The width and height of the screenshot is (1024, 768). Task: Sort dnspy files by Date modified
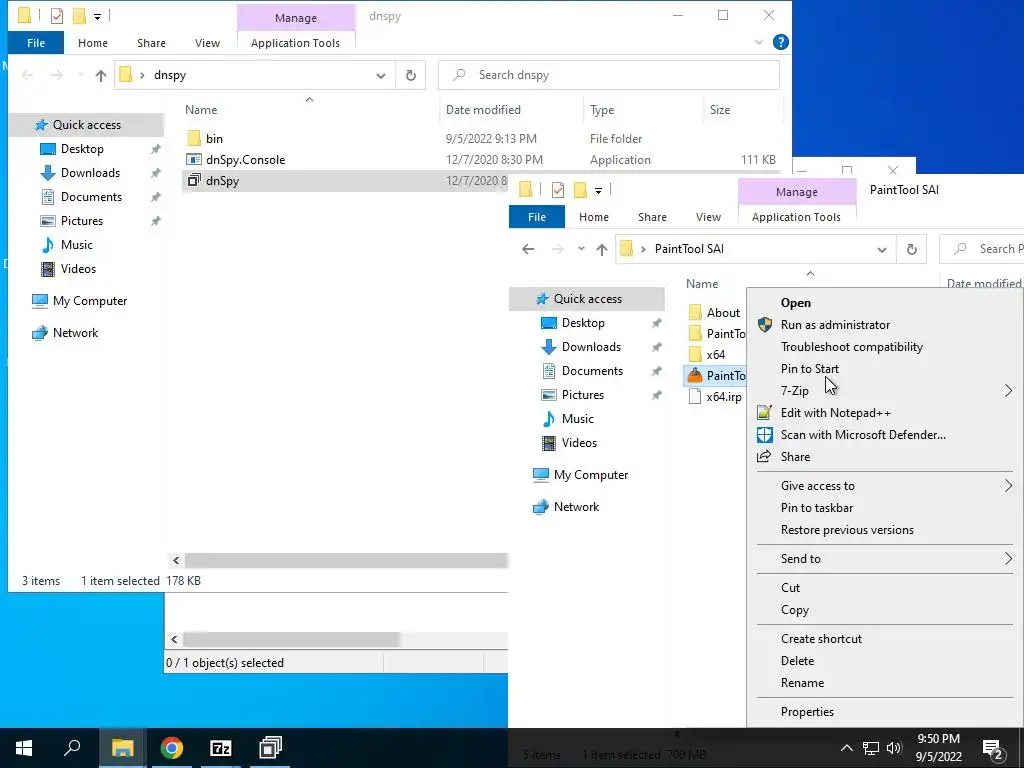(x=483, y=110)
